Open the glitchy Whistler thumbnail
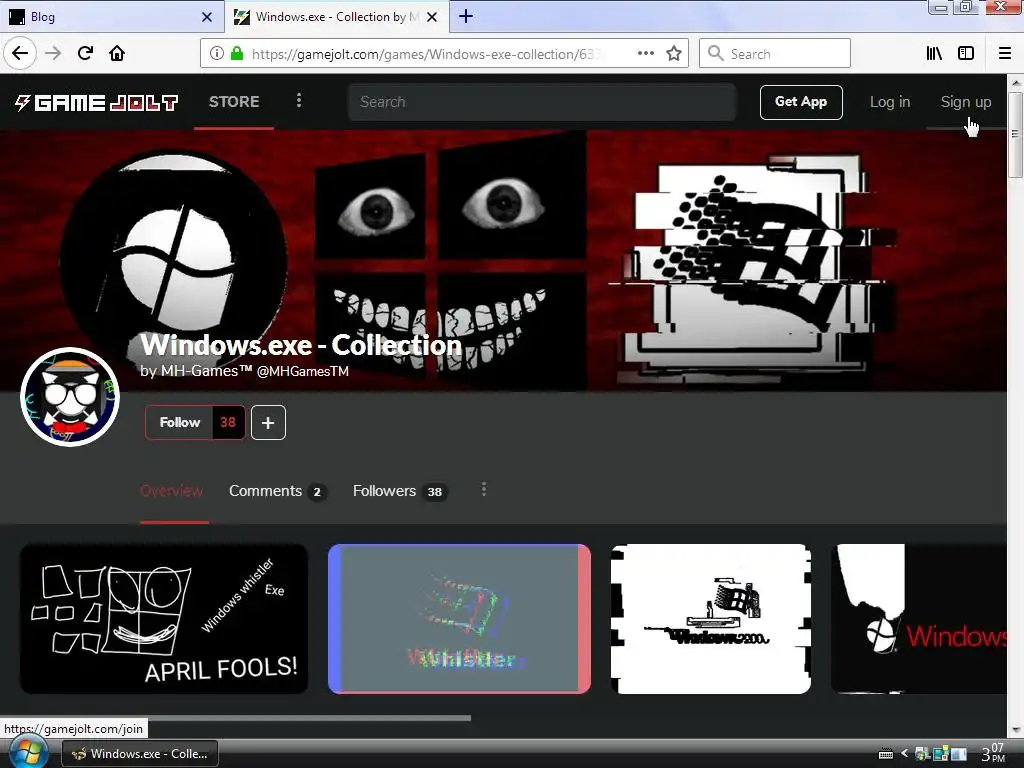 [x=459, y=619]
